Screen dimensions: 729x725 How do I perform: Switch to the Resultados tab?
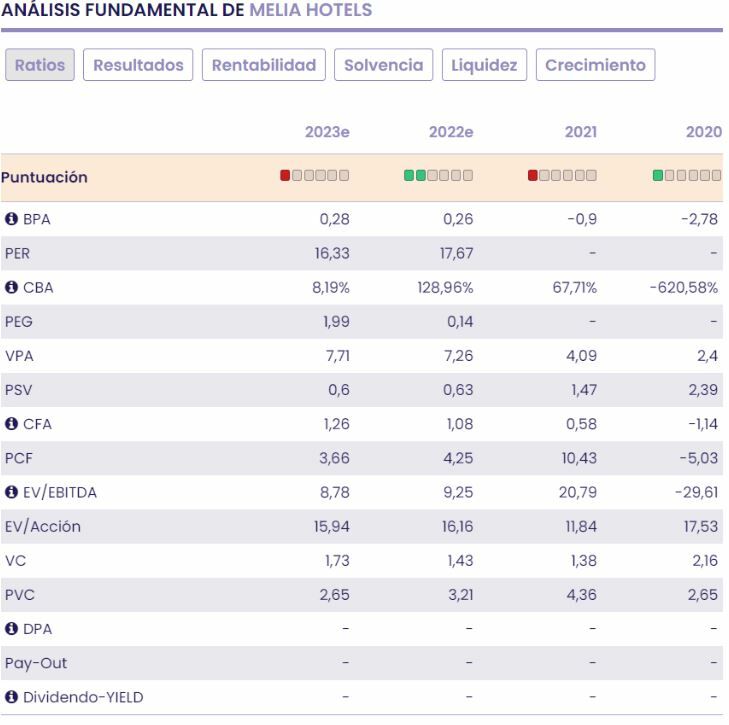[x=138, y=65]
